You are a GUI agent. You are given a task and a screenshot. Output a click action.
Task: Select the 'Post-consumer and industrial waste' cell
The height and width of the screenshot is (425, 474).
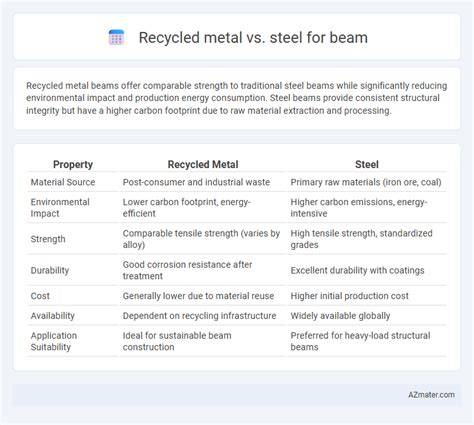click(x=196, y=182)
